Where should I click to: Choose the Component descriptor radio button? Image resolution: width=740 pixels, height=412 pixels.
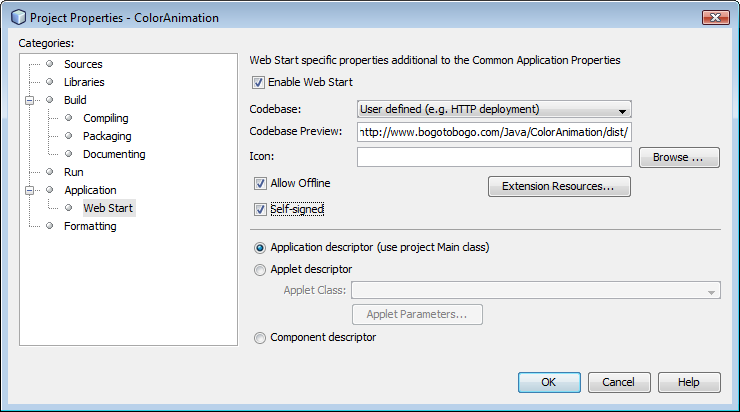coord(260,338)
